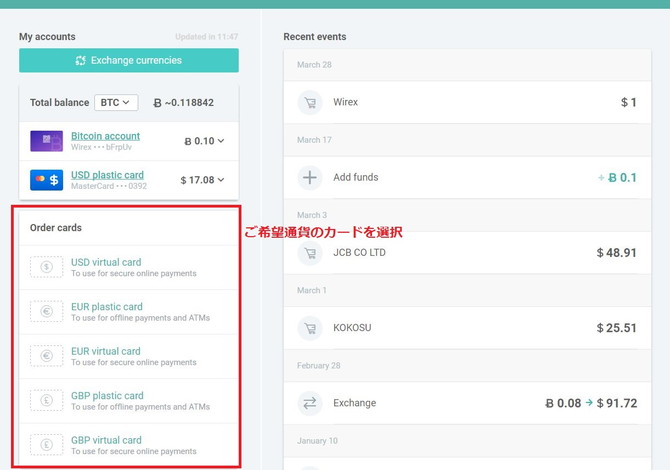Click the $48.91 amount
This screenshot has width=670, height=470.
click(x=617, y=253)
